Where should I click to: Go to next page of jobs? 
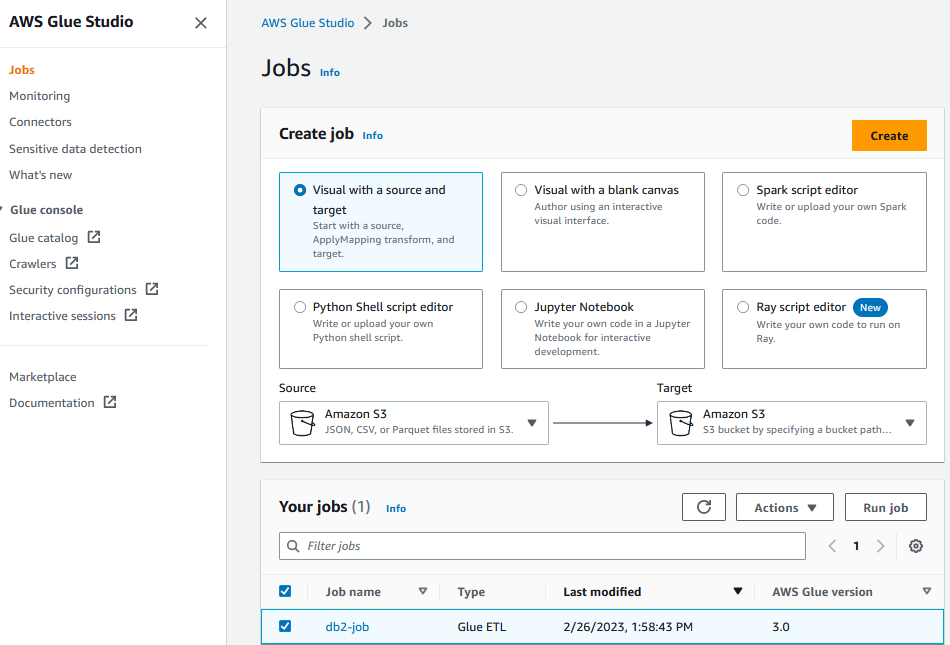coord(880,546)
